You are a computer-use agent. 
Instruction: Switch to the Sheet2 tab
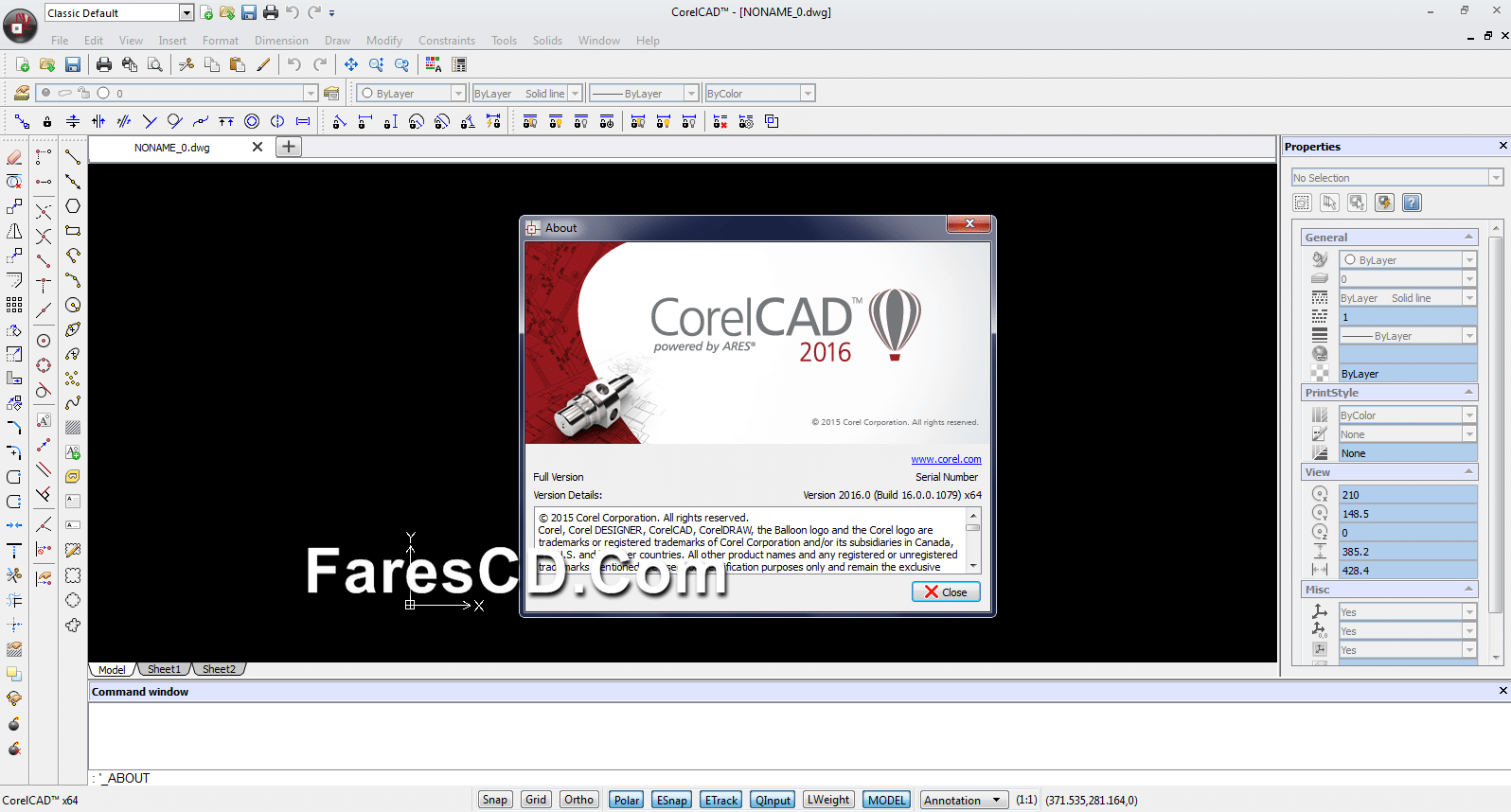(x=219, y=669)
